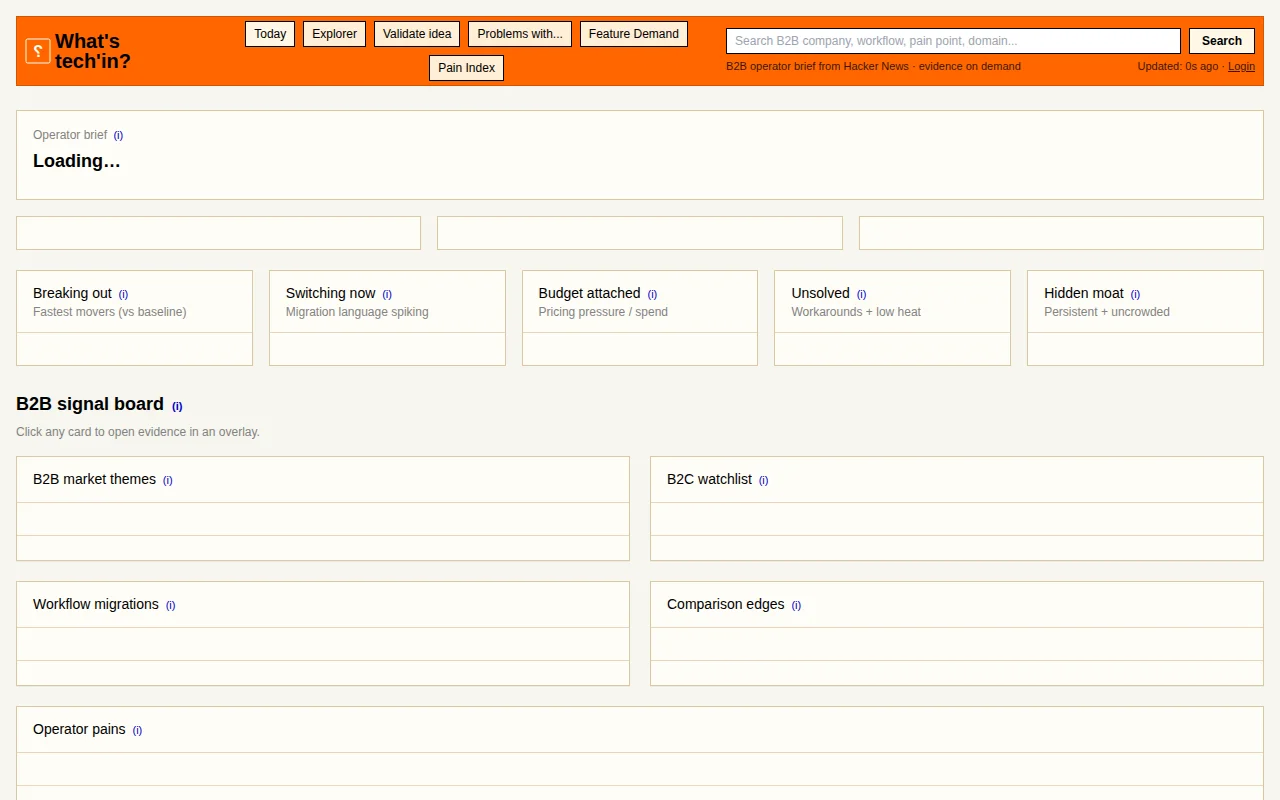Open info icon next to Operator pains

coord(137,730)
